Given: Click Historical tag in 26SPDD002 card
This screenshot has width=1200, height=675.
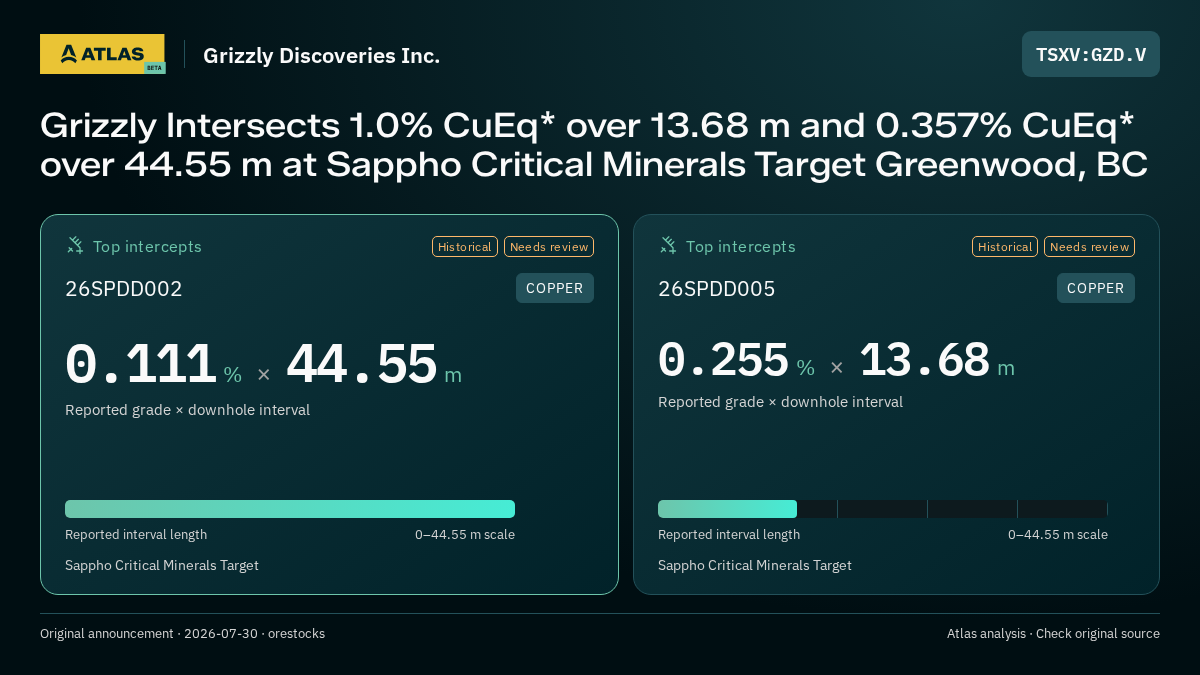Looking at the screenshot, I should tap(465, 247).
